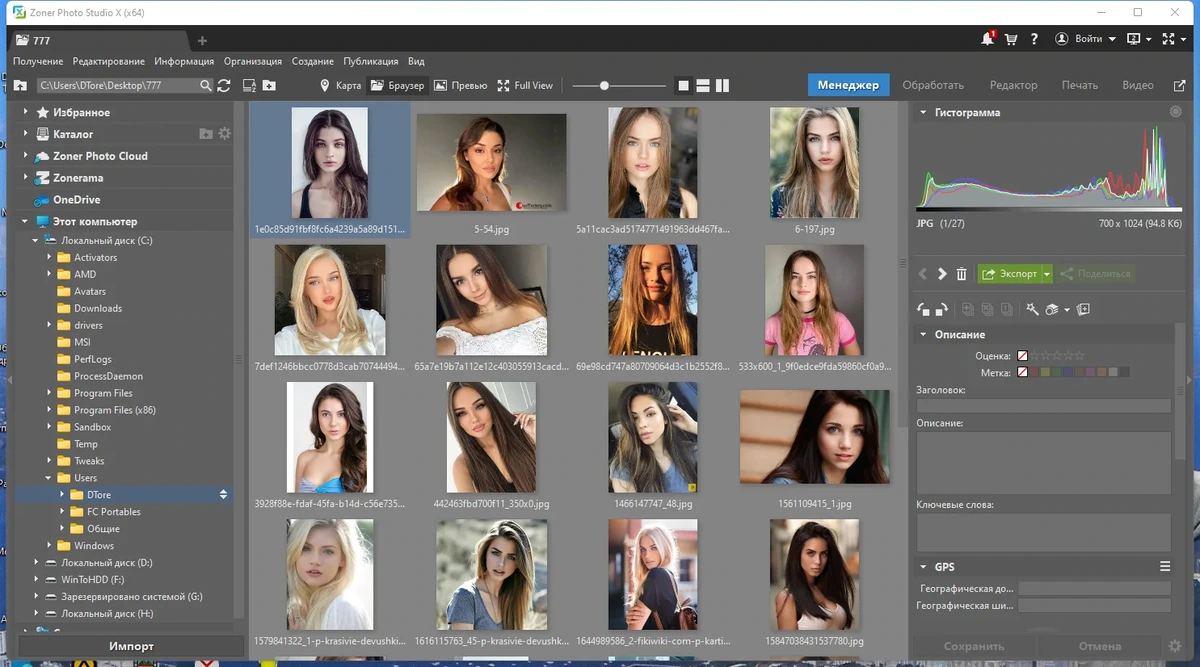Open Редактирование menu
1200x667 pixels.
[108, 61]
